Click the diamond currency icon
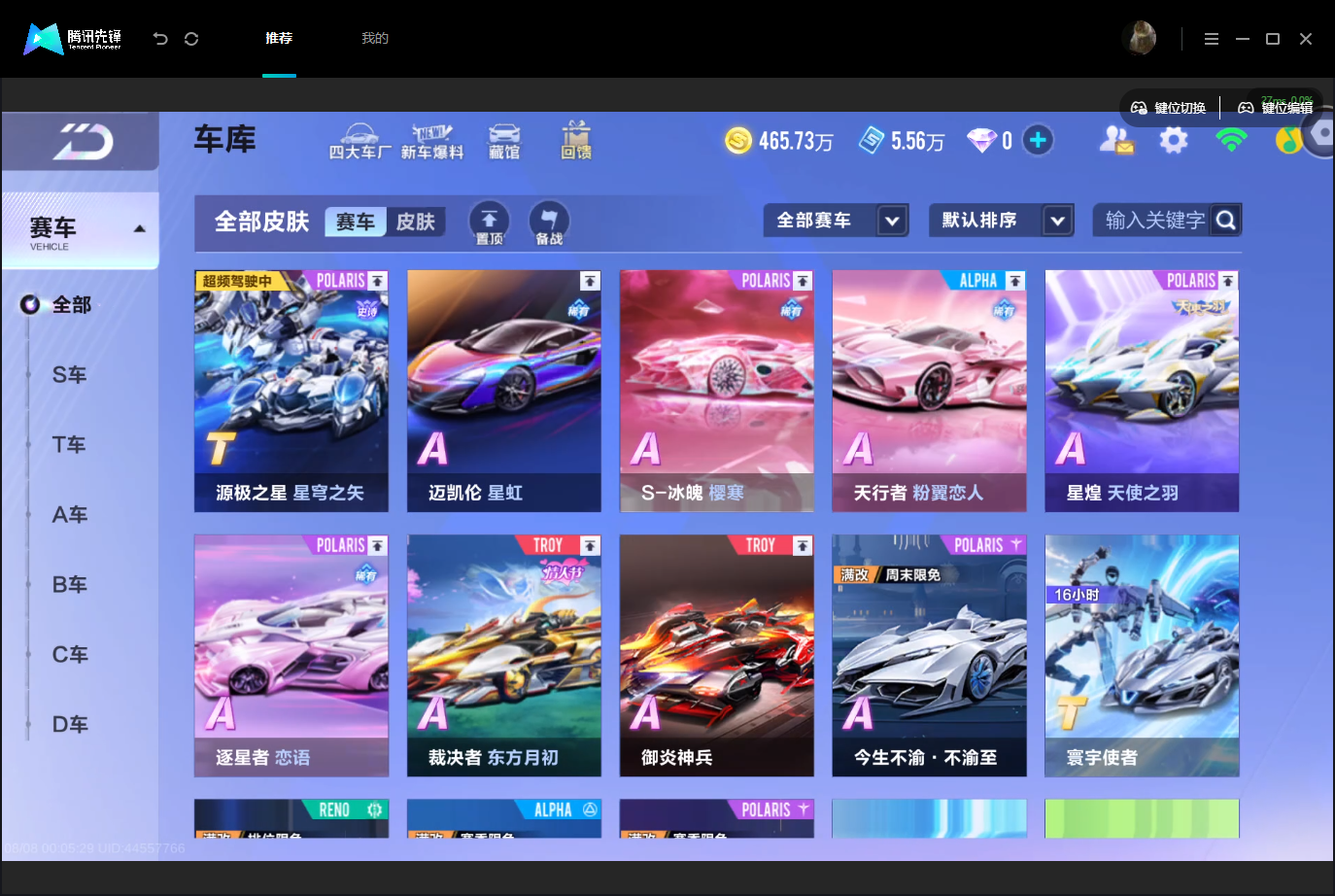 point(981,141)
